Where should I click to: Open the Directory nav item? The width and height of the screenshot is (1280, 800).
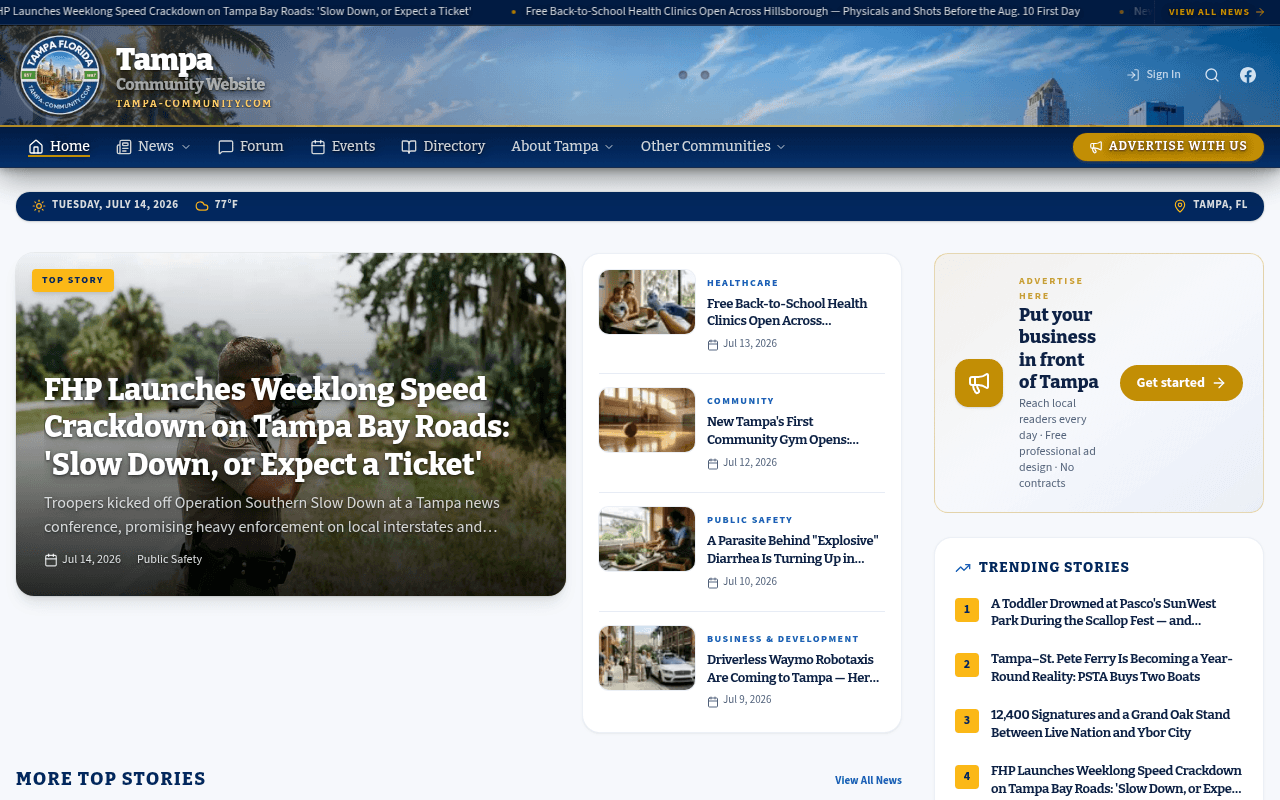tap(443, 147)
